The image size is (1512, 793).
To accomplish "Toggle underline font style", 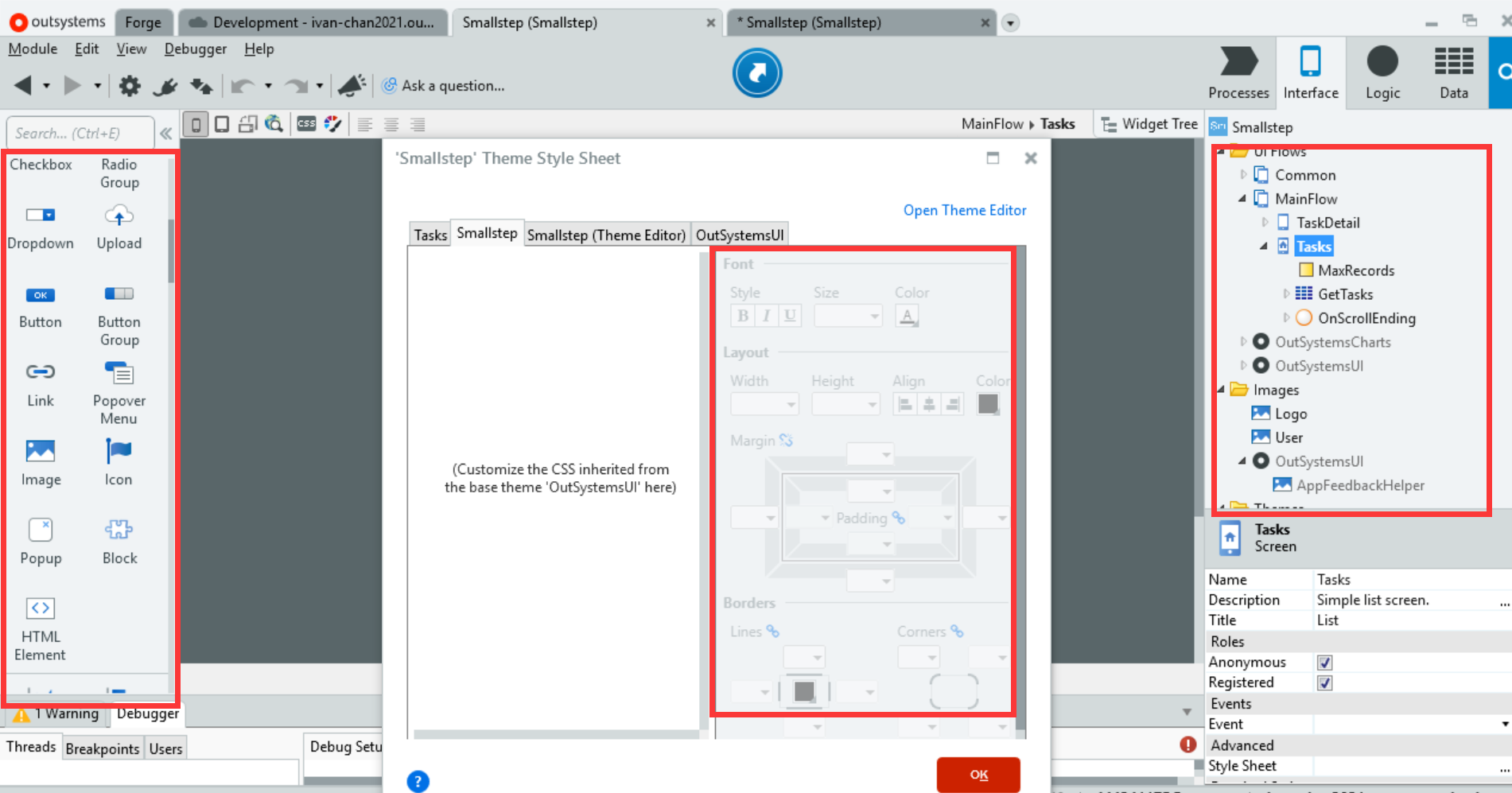I will [789, 316].
